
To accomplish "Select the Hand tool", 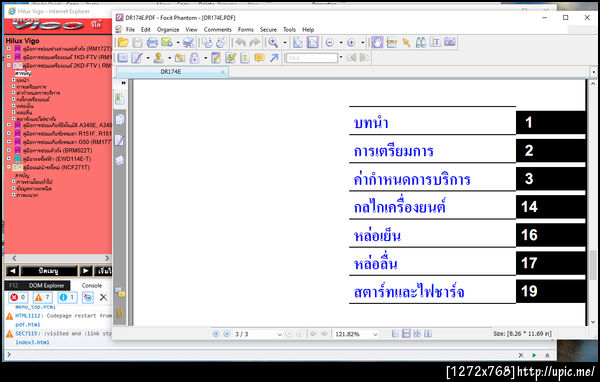I will point(377,42).
